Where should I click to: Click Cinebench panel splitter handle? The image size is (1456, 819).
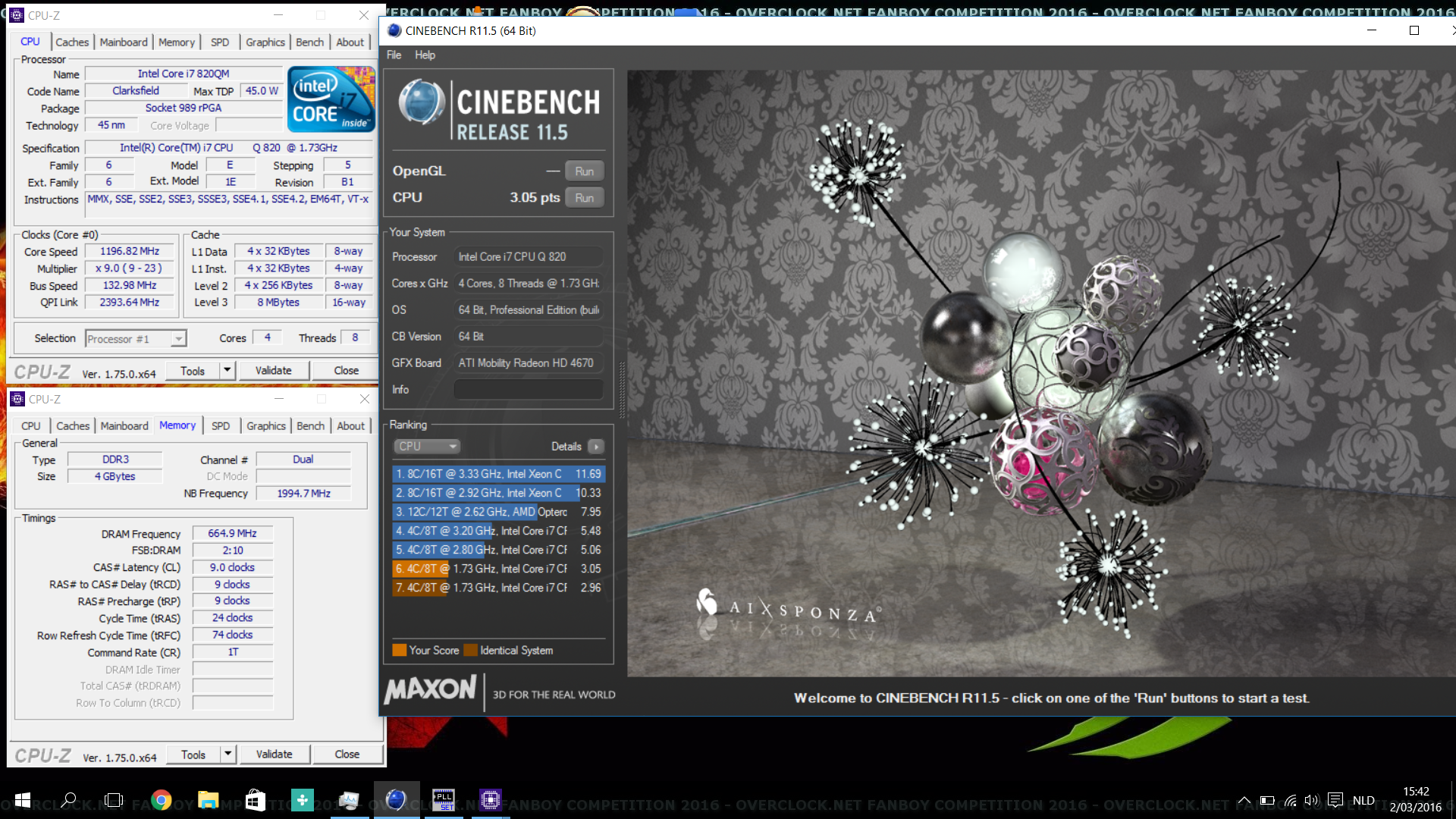pyautogui.click(x=623, y=390)
